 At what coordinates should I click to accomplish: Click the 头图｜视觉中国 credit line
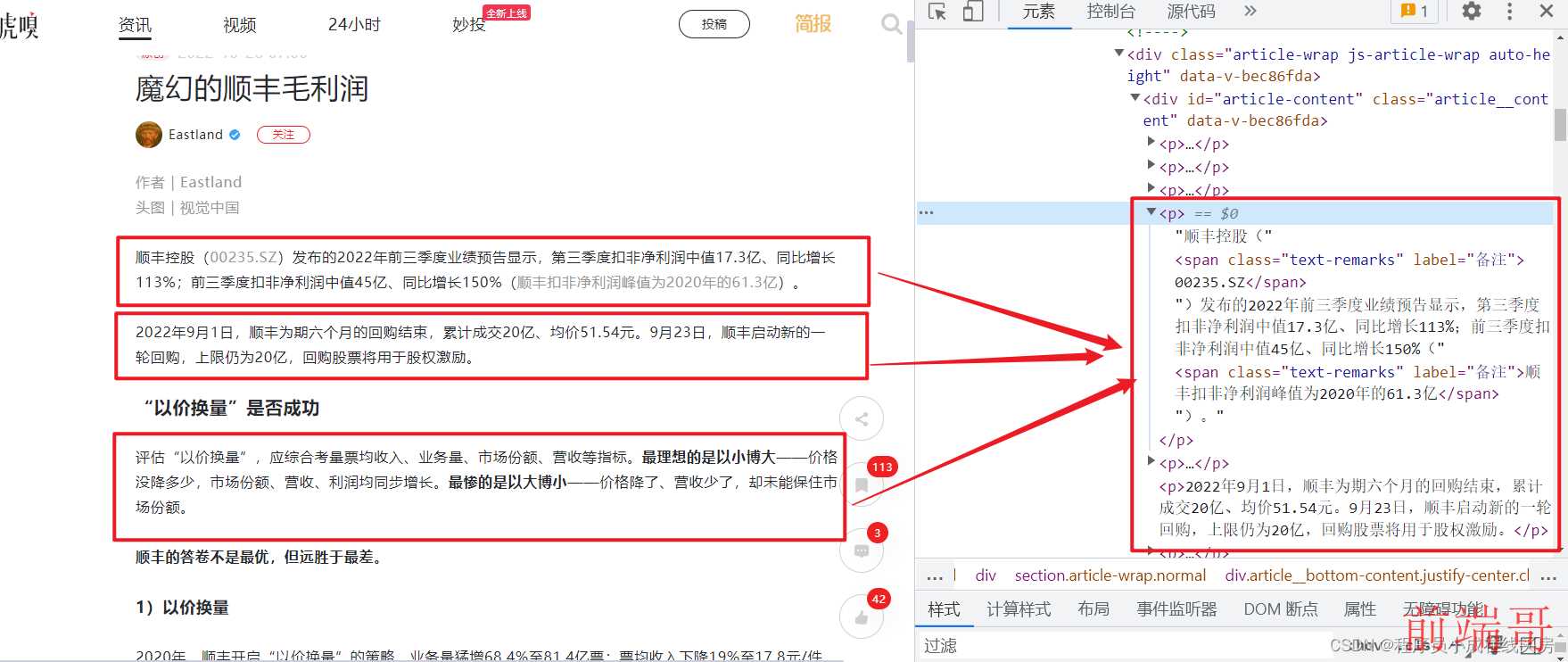click(x=187, y=208)
